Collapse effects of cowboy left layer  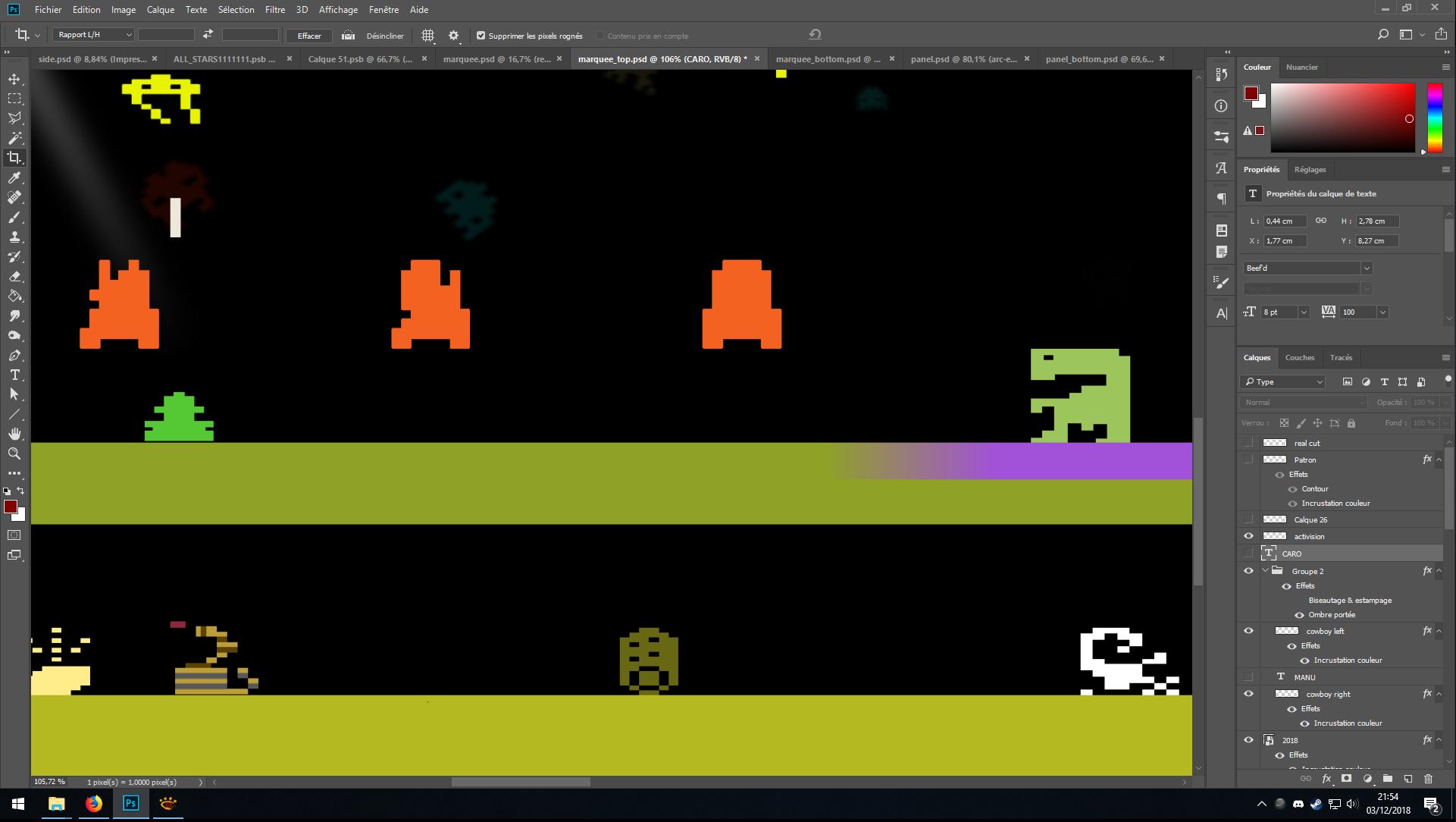[1439, 631]
